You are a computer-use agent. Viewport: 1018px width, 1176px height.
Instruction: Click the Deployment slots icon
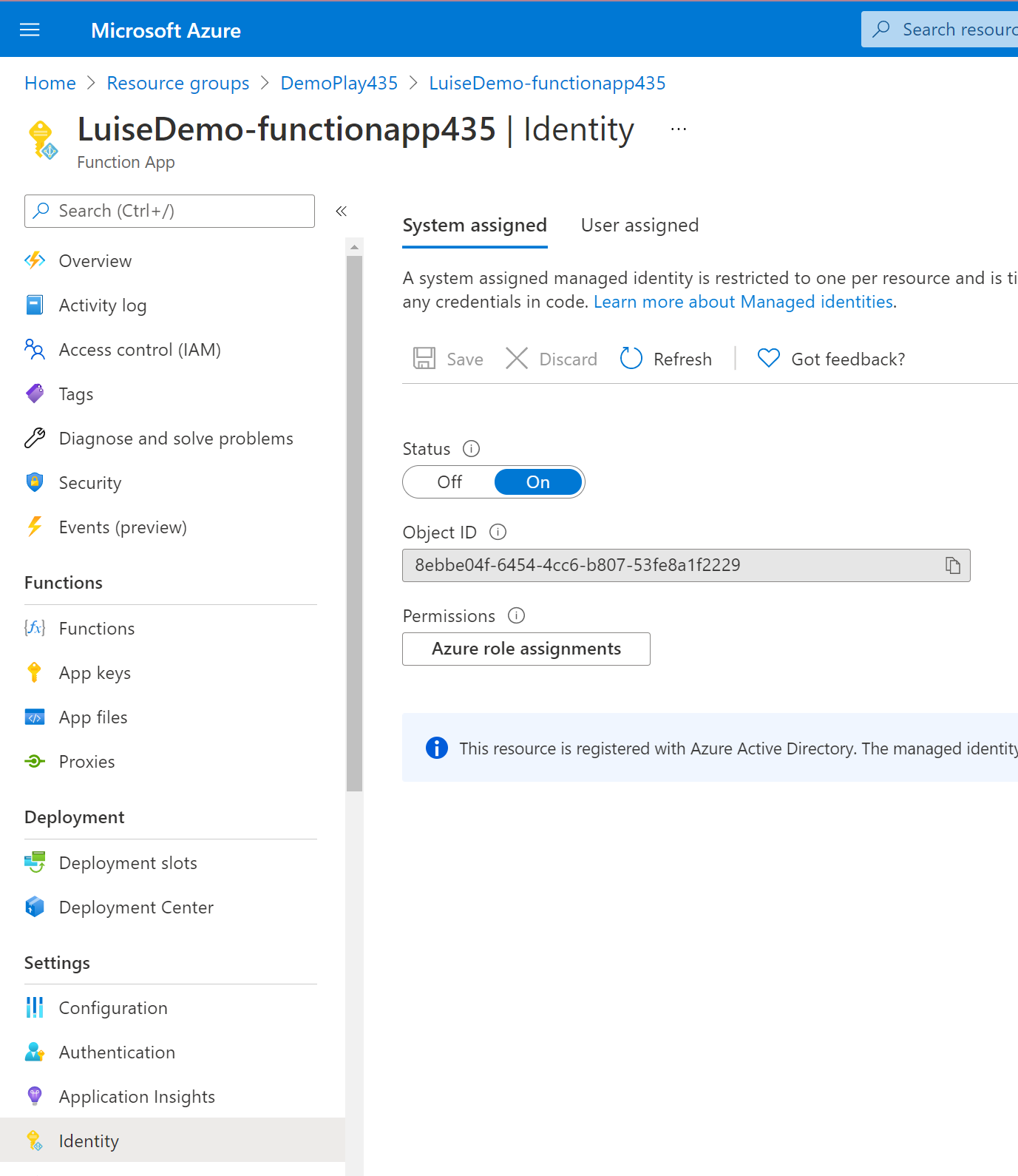click(x=35, y=862)
